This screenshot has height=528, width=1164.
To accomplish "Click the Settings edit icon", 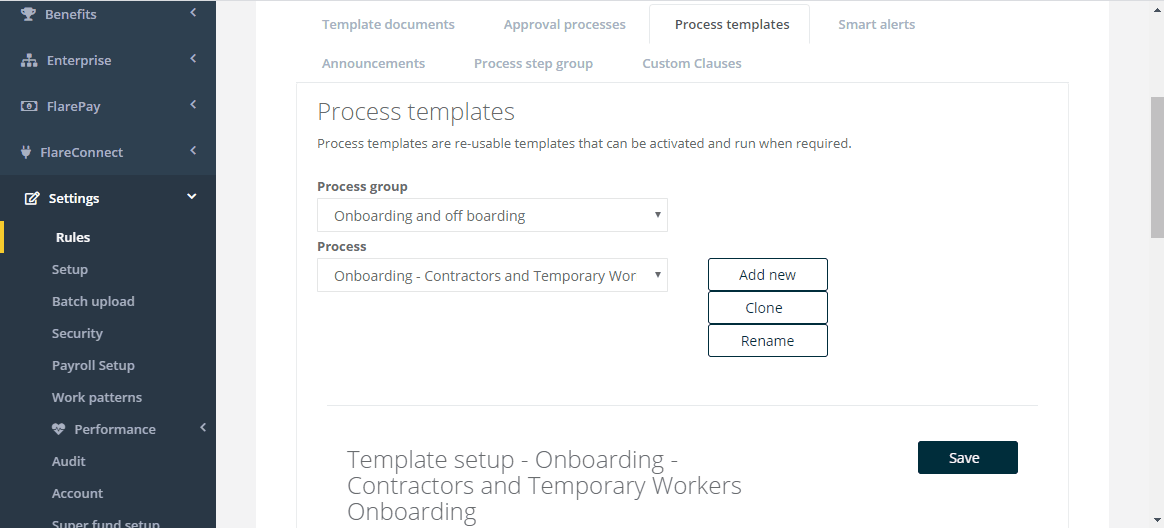I will click(x=32, y=198).
